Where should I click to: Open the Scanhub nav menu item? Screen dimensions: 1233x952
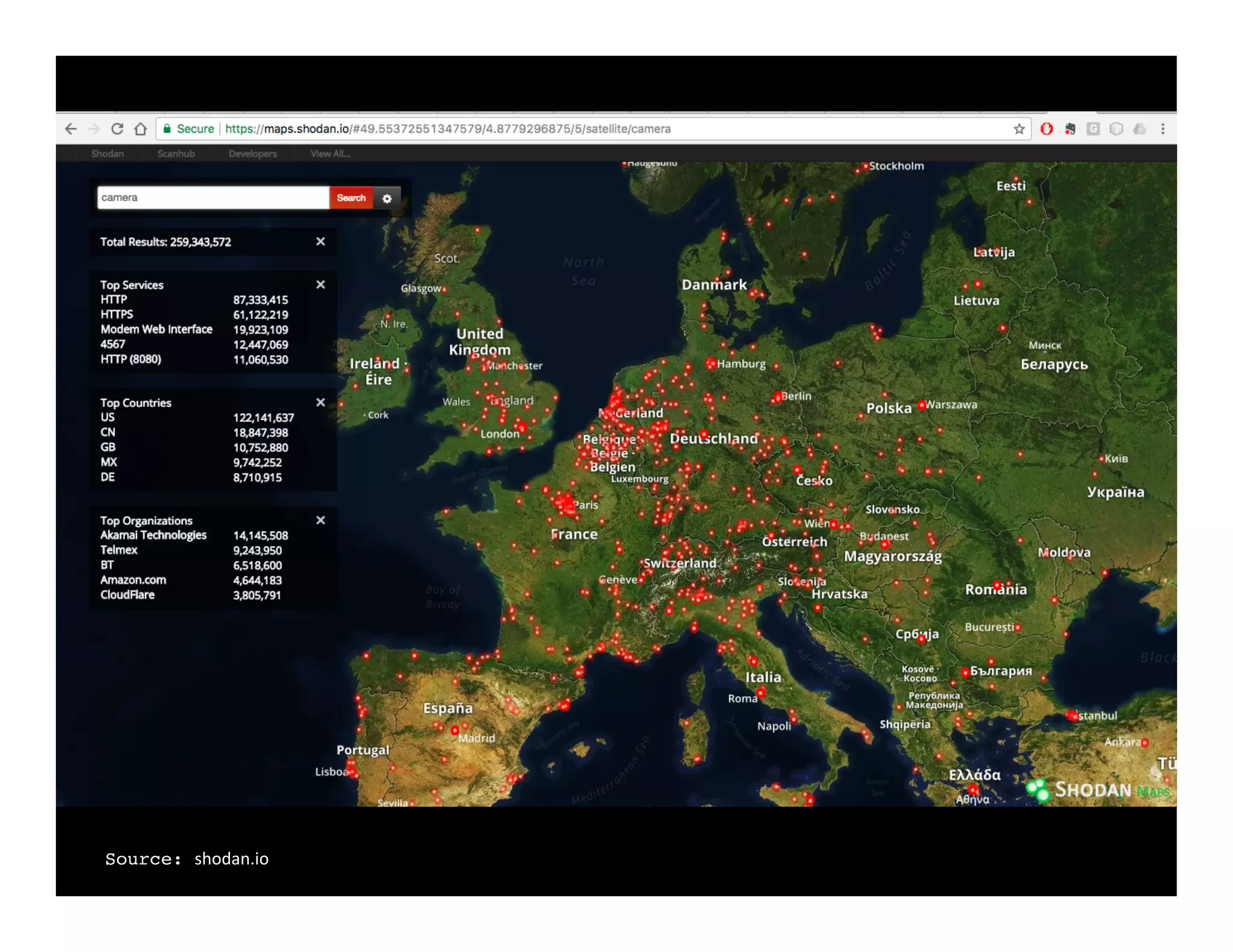pyautogui.click(x=176, y=153)
